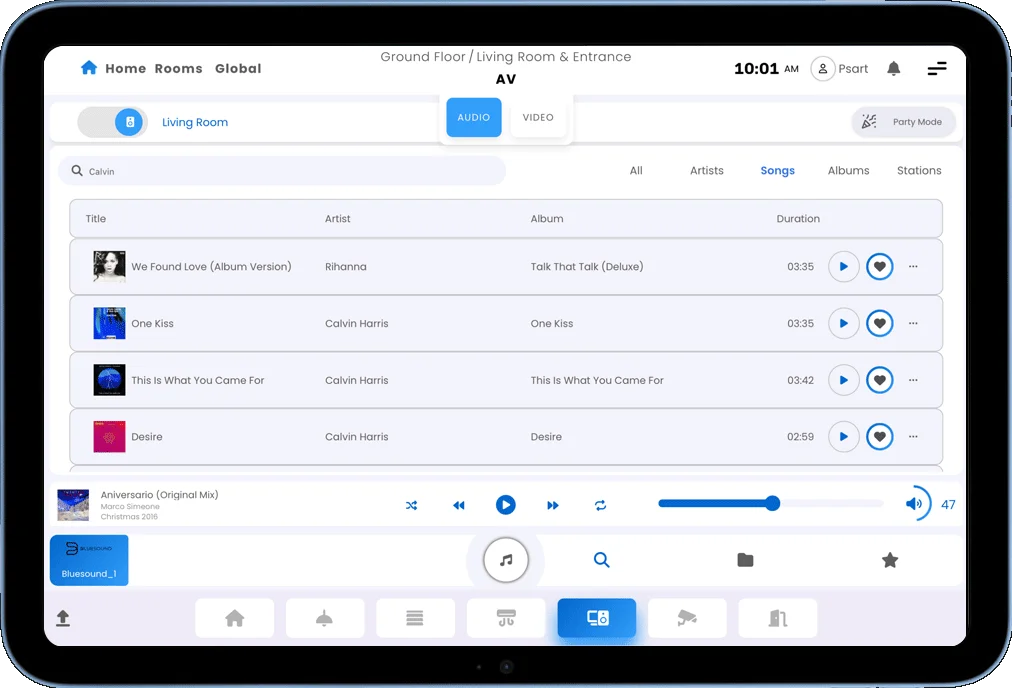1012x688 pixels.
Task: Open the hamburger menu in the header
Action: click(x=936, y=68)
